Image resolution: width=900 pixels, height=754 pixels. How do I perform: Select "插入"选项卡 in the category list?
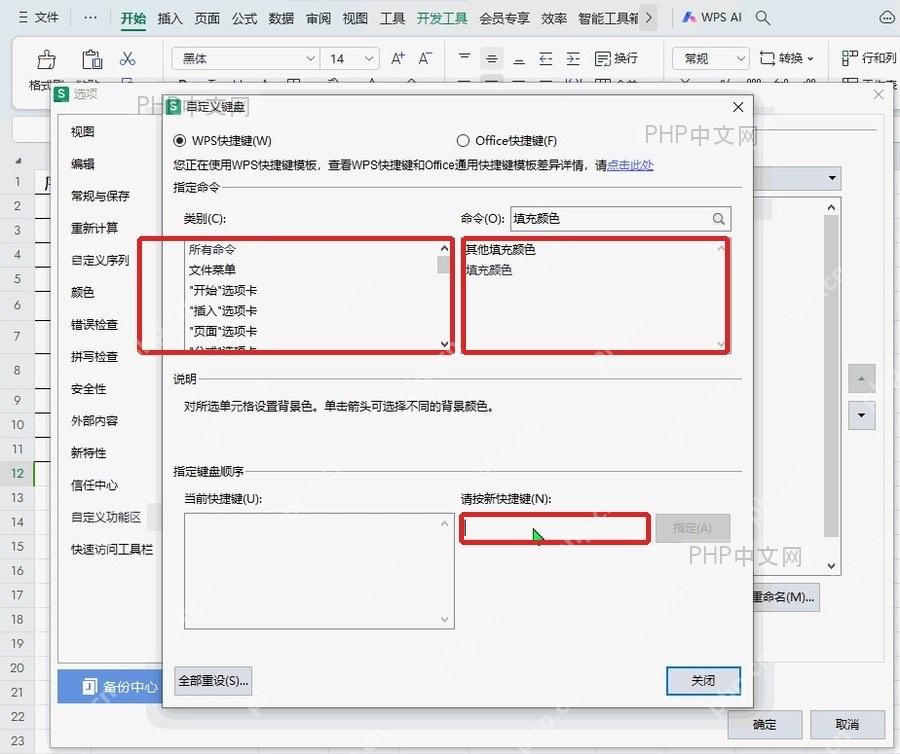[x=223, y=311]
